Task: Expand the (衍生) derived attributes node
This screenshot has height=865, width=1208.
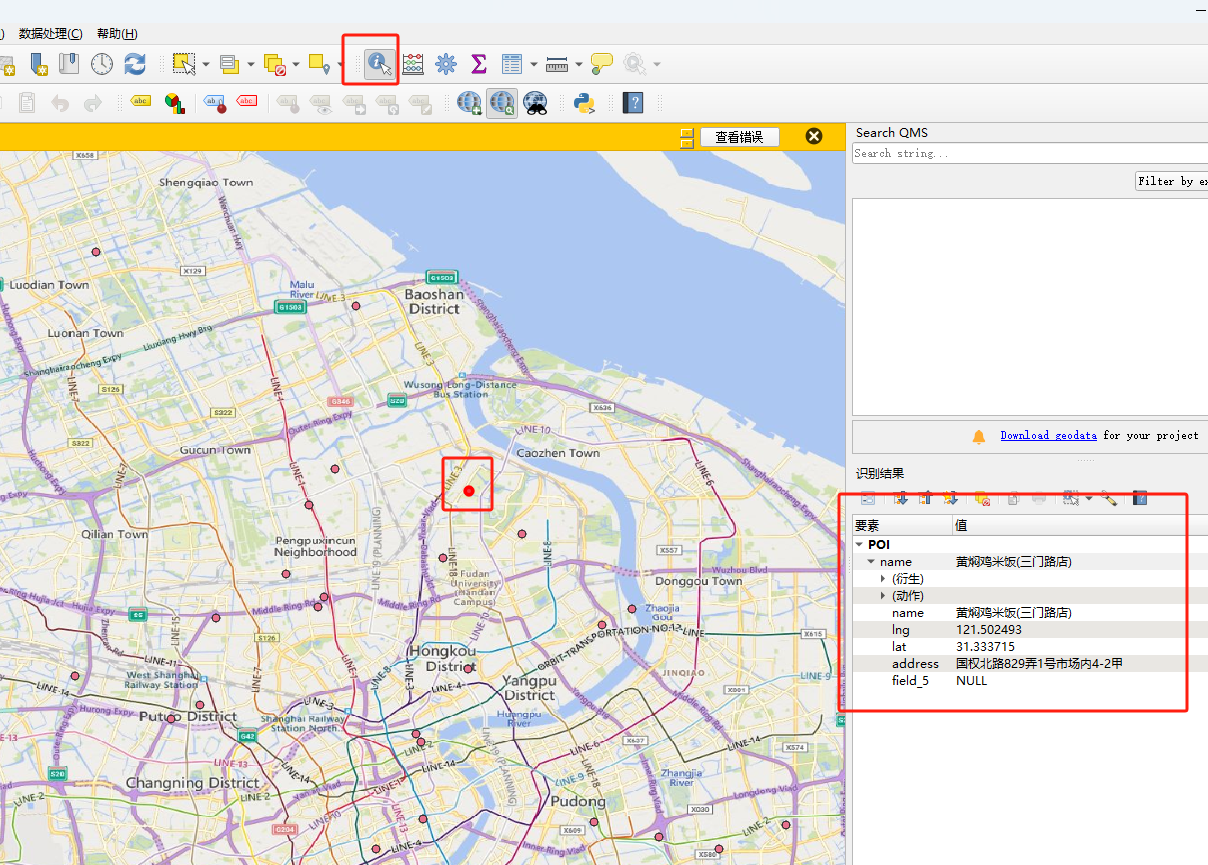Action: [x=883, y=579]
